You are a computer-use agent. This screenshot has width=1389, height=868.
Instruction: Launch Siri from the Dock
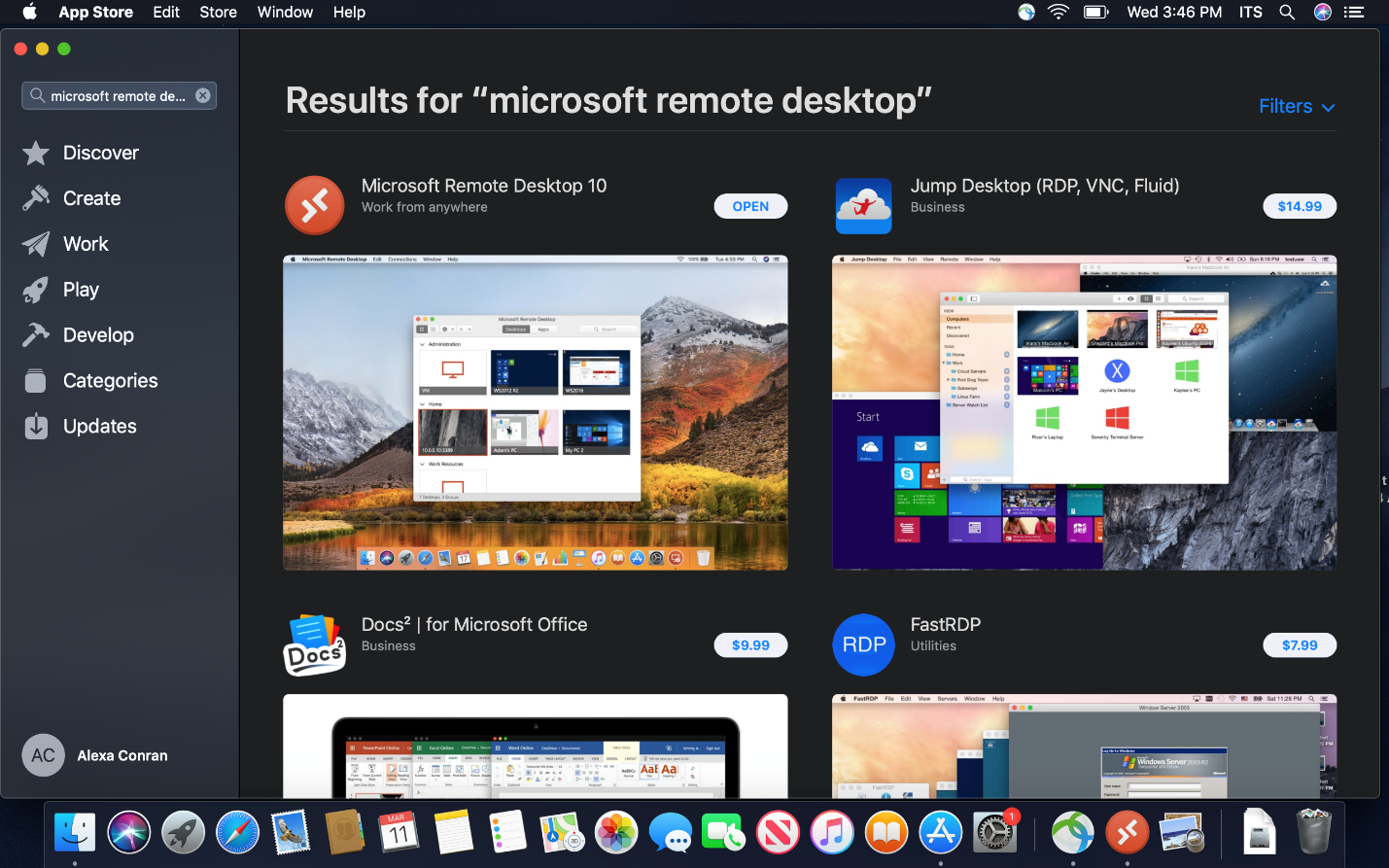coord(129,833)
